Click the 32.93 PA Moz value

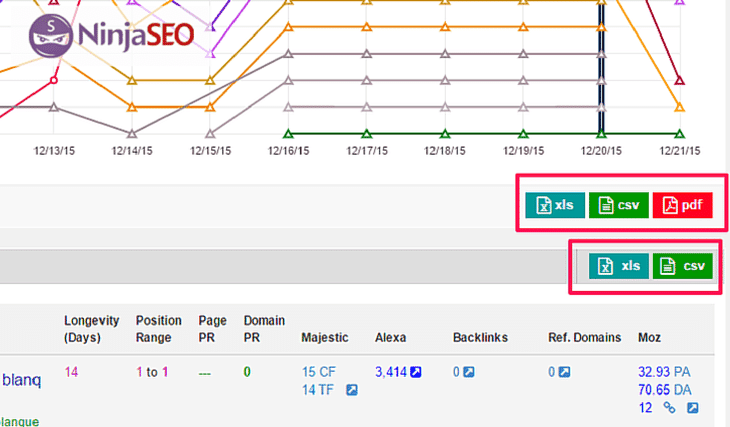pos(664,372)
